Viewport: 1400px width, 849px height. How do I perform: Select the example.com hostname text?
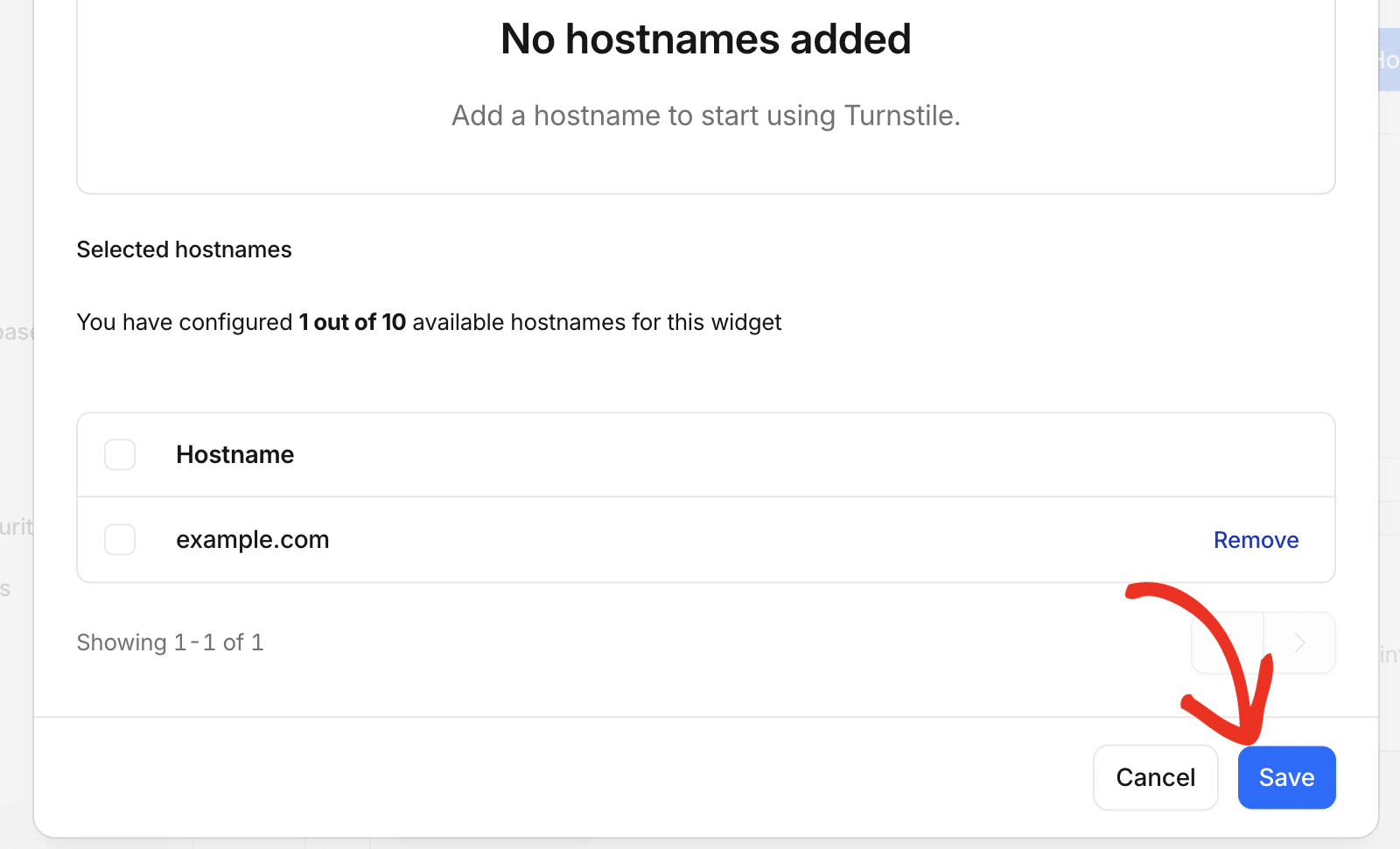pos(253,540)
